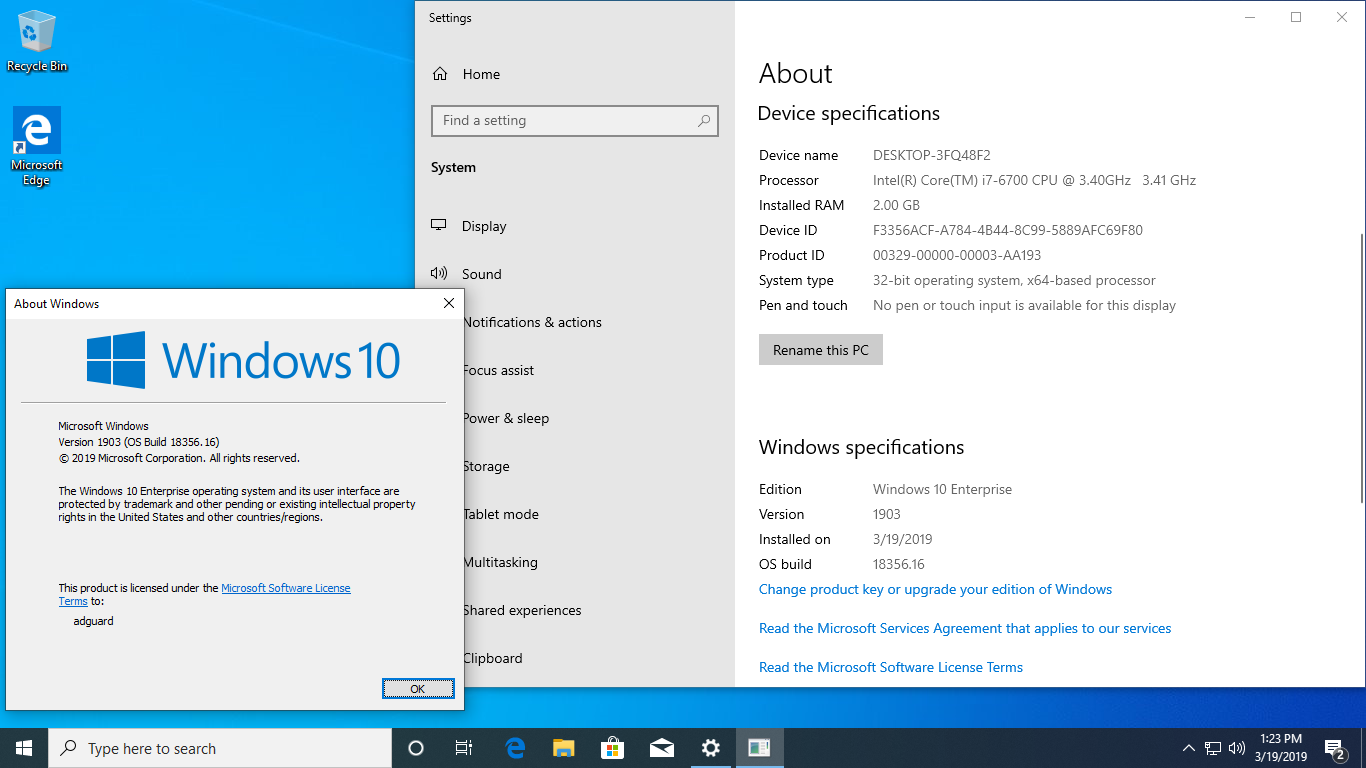Click into the Find a setting box
The width and height of the screenshot is (1366, 768).
coord(575,120)
